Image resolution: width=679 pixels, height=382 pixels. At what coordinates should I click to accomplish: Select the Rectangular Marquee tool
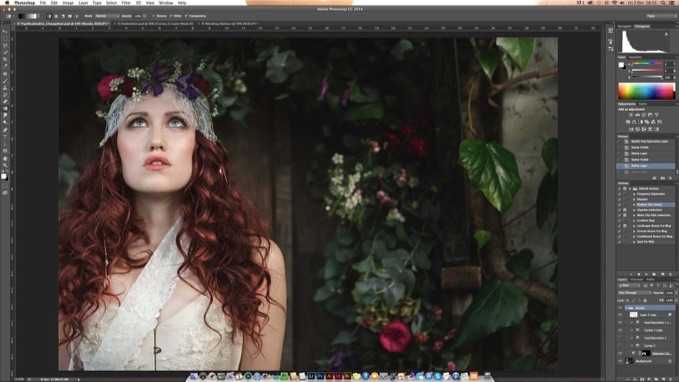[x=5, y=39]
